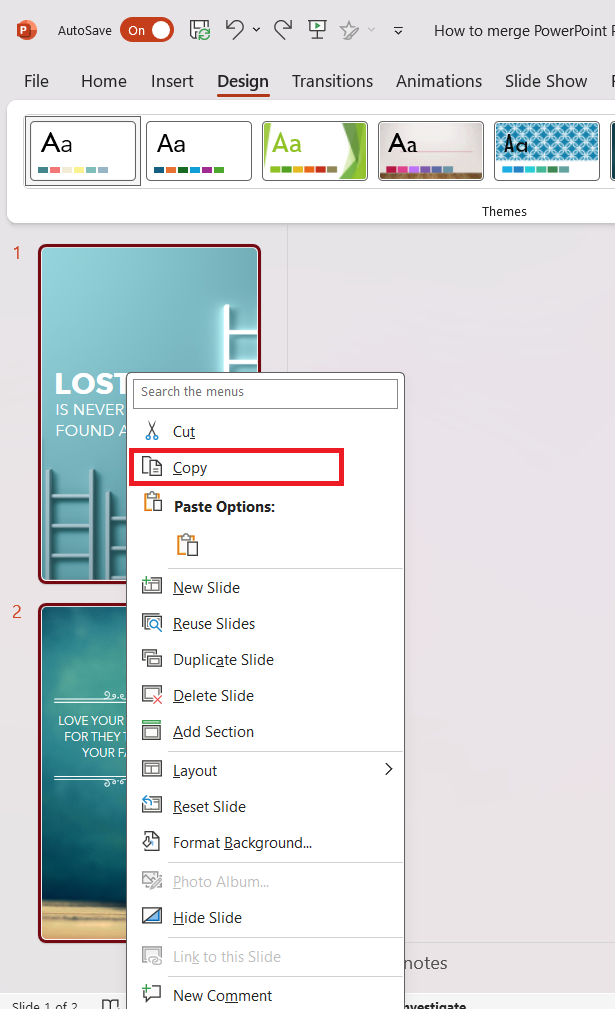Expand Layout submenu chevron arrow
Viewport: 615px width, 1009px height.
(389, 769)
